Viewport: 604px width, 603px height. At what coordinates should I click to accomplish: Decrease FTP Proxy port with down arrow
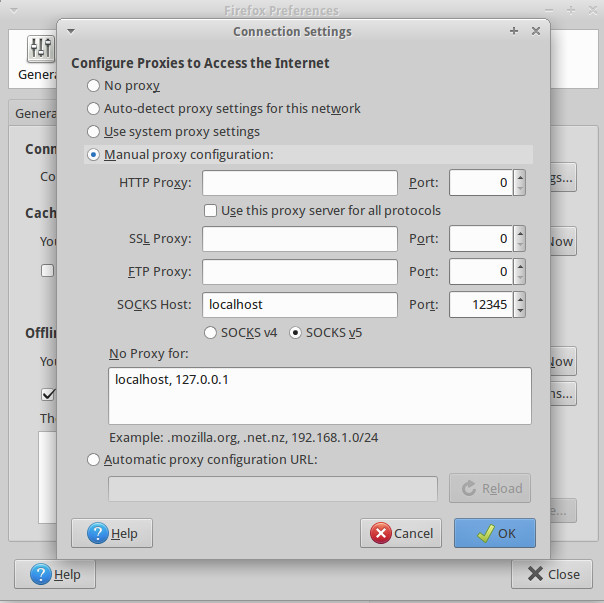[520, 278]
